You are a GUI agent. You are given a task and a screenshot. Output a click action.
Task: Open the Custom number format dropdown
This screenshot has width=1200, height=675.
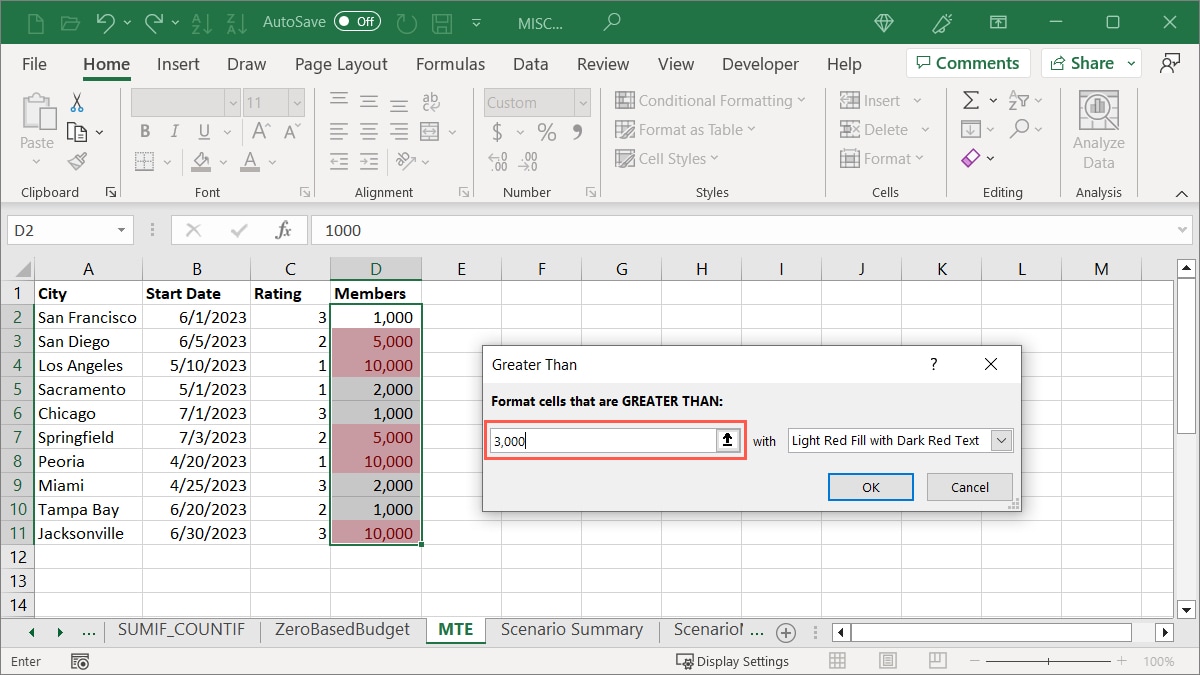[581, 102]
